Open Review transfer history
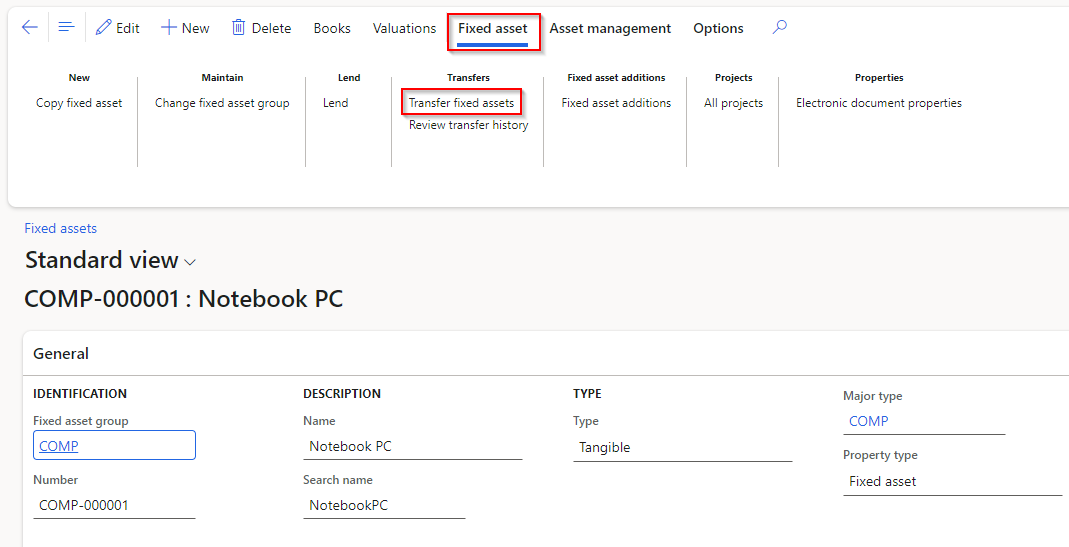Image resolution: width=1069 pixels, height=547 pixels. click(x=468, y=125)
